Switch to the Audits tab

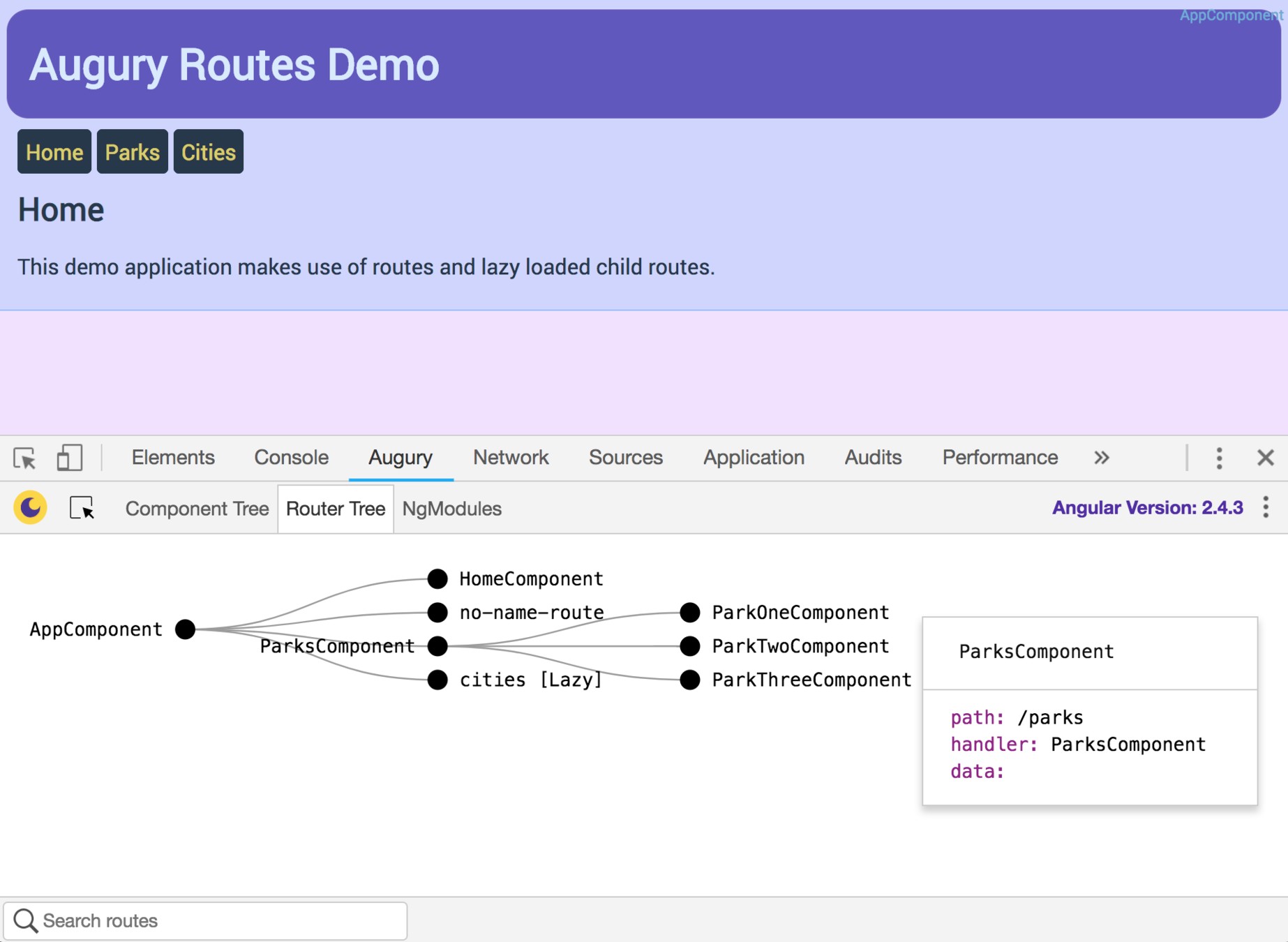point(873,458)
